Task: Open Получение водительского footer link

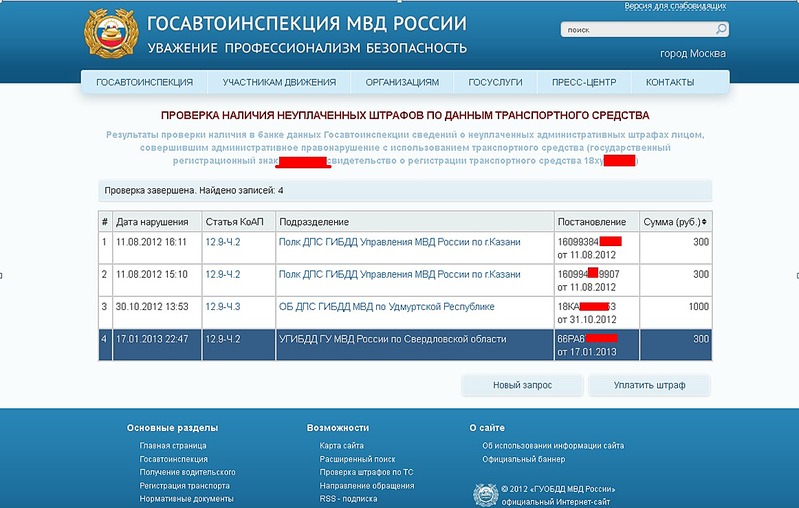Action: 188,472
